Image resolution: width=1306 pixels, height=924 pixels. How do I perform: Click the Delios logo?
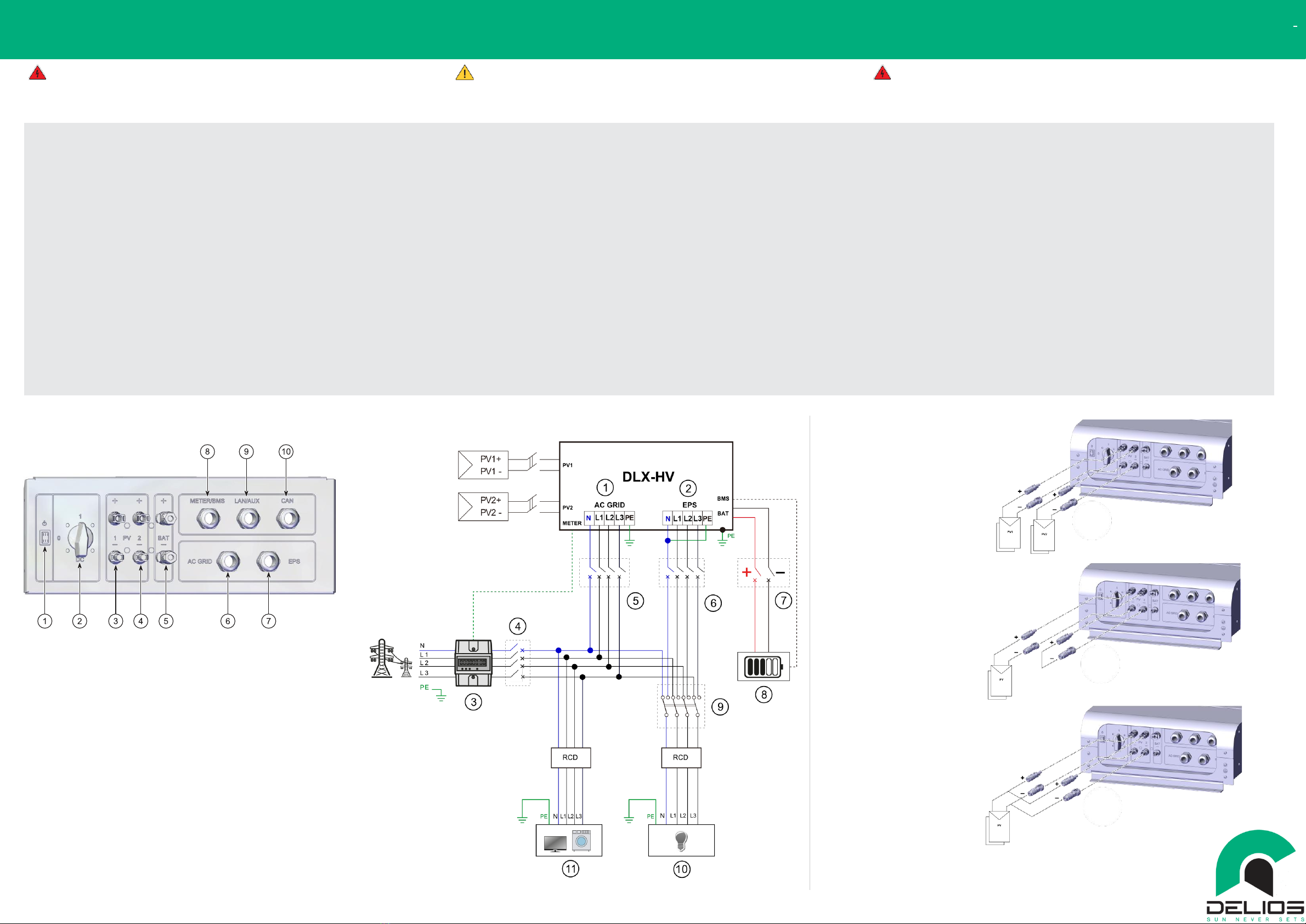1255,876
